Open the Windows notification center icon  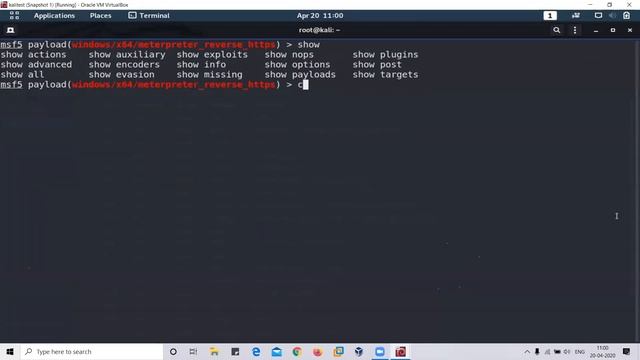[x=627, y=351]
